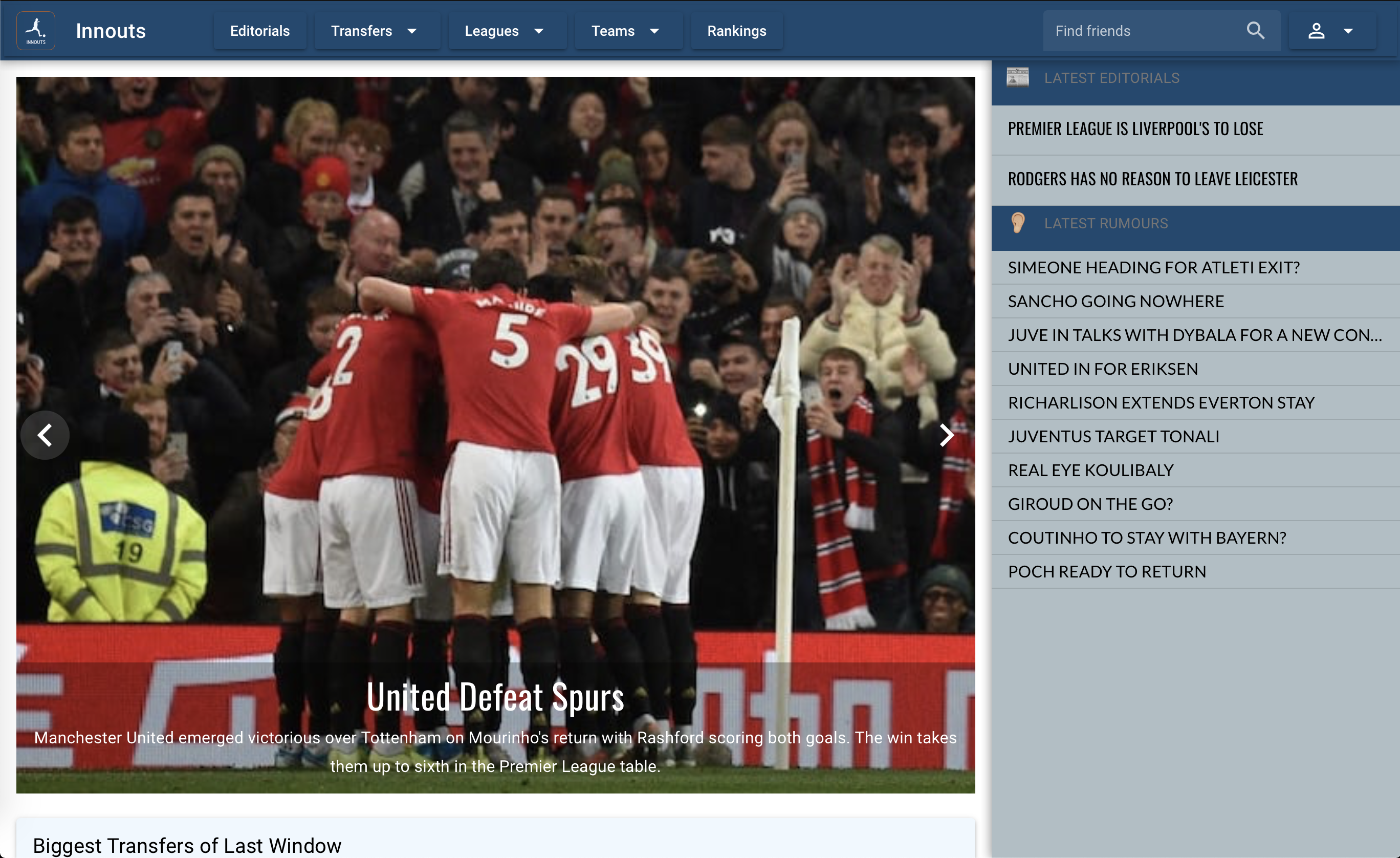The height and width of the screenshot is (858, 1400).
Task: Click the Latest Rumours ear icon
Action: 1018,223
